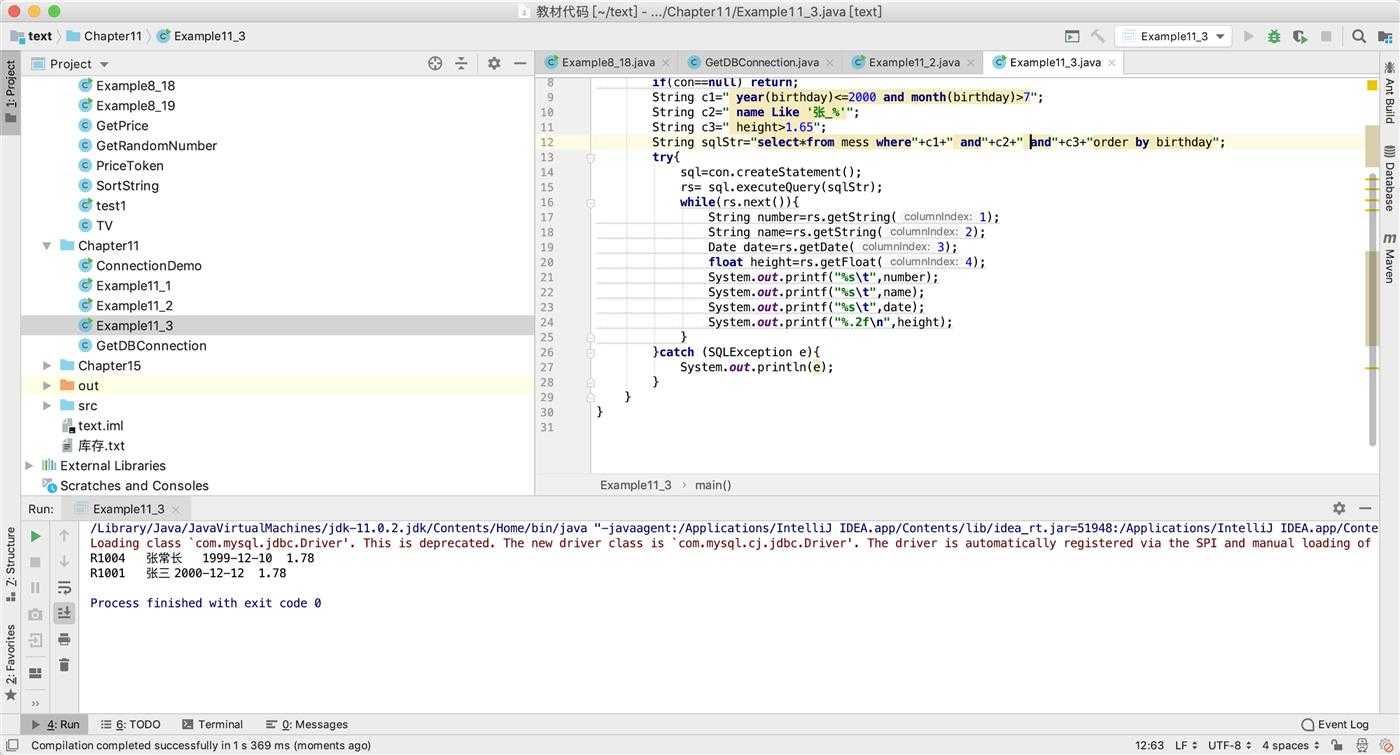Open the TODO tool window tab
1400x755 pixels.
click(131, 724)
